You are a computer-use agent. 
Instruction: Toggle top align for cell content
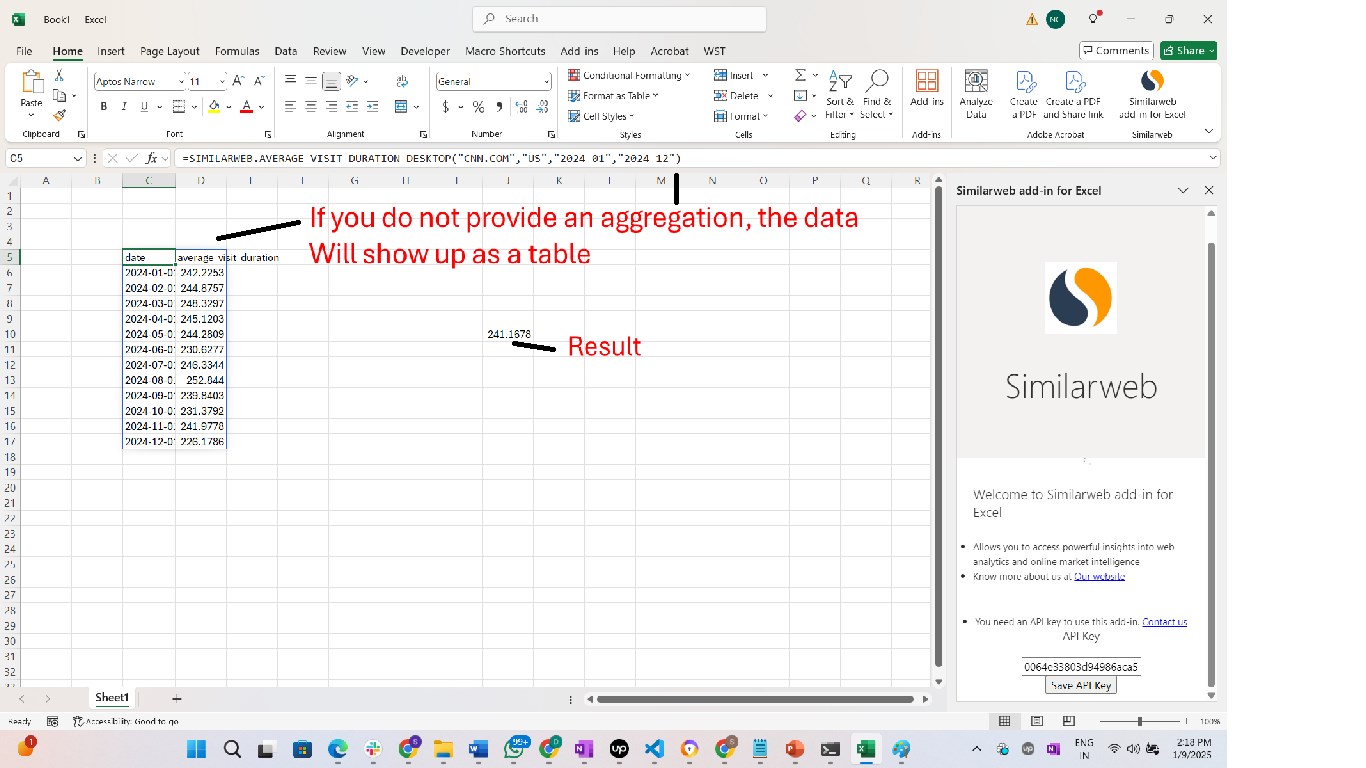click(x=290, y=81)
